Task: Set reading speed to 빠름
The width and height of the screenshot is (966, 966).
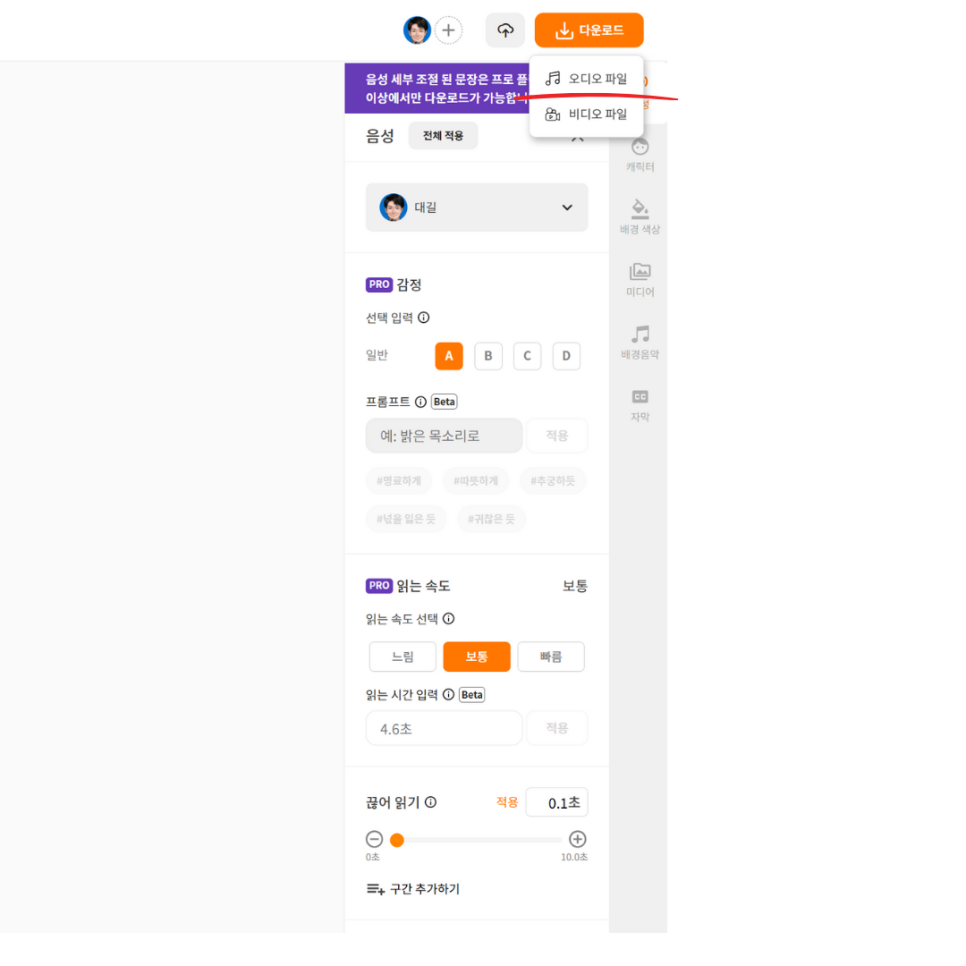Action: pyautogui.click(x=551, y=657)
